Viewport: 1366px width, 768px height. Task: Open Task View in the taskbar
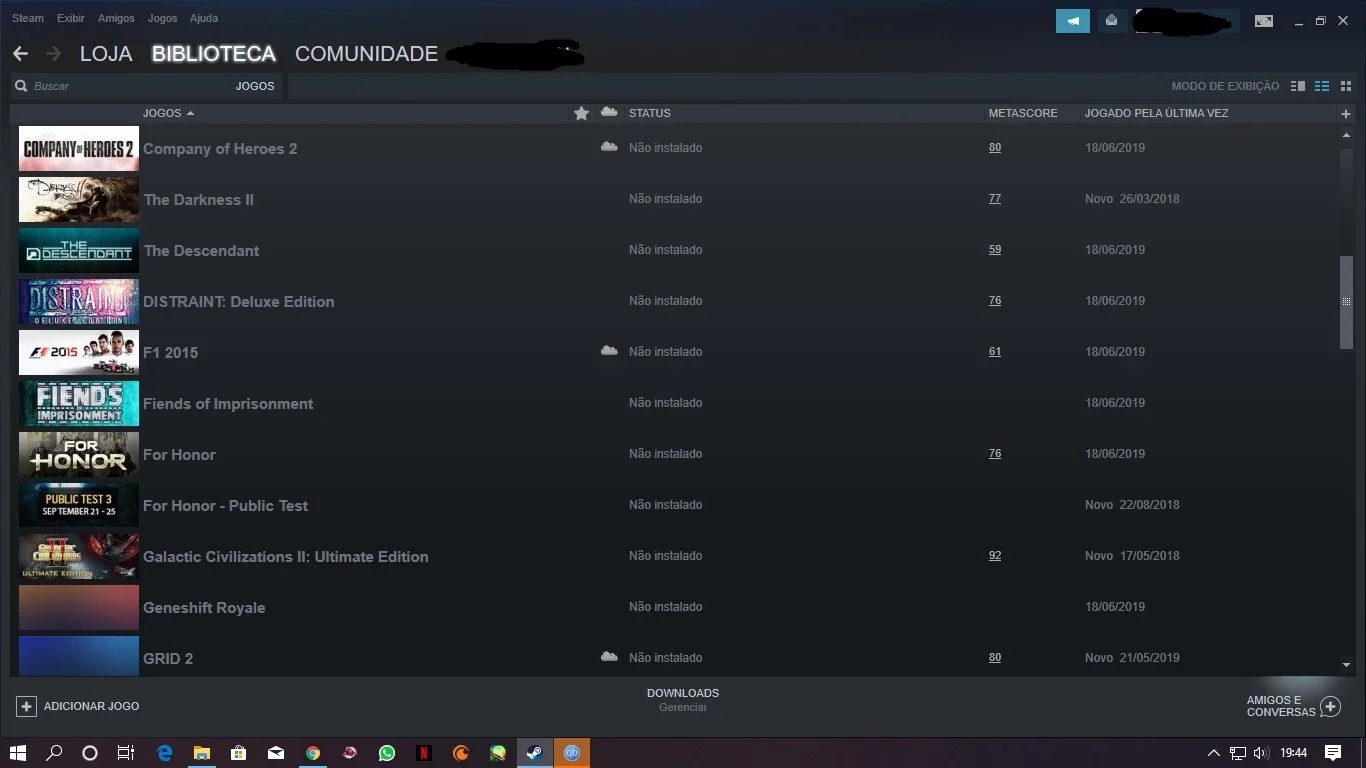[126, 753]
